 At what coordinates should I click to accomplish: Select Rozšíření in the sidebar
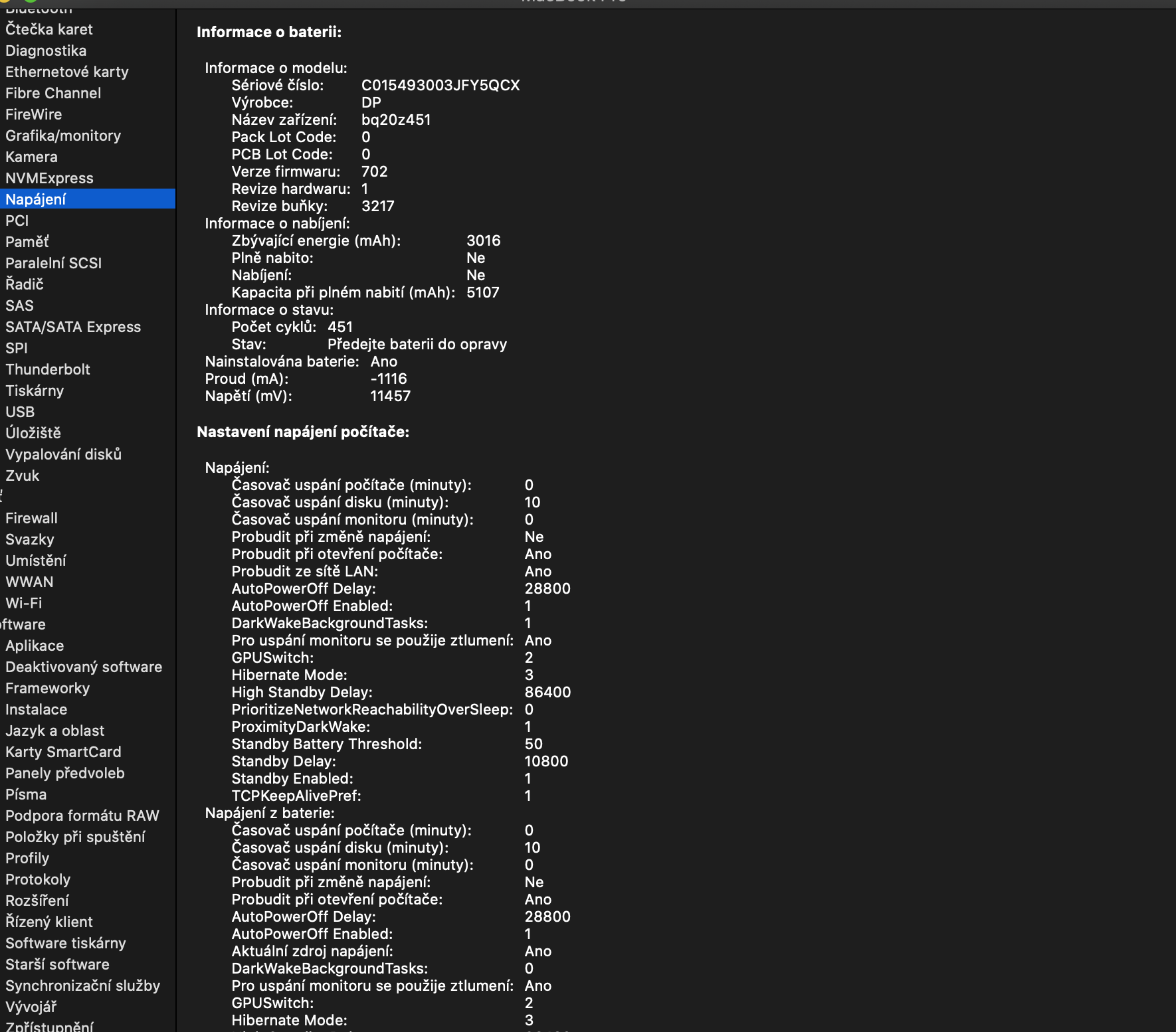click(x=37, y=901)
